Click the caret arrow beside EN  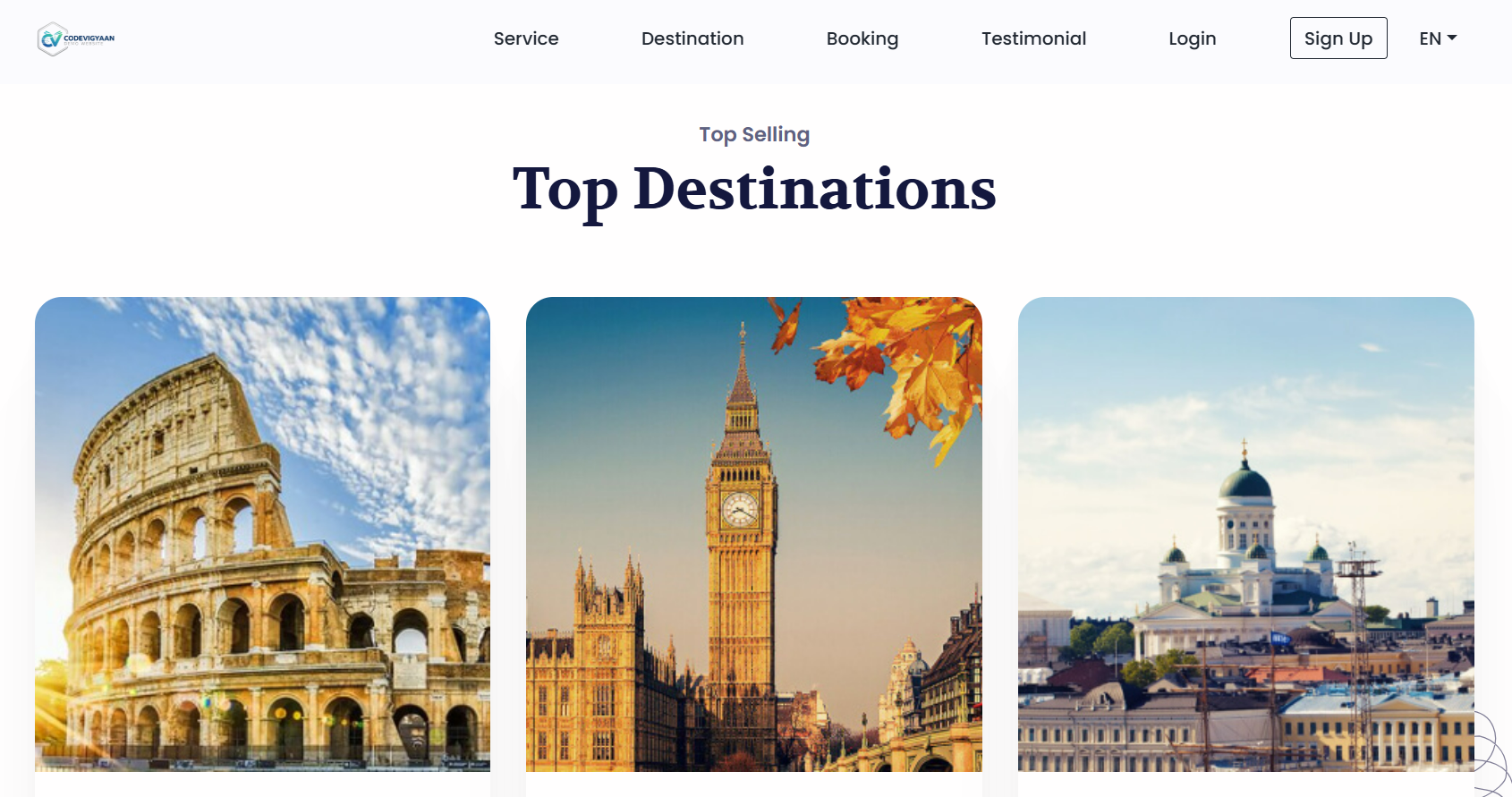tap(1452, 38)
